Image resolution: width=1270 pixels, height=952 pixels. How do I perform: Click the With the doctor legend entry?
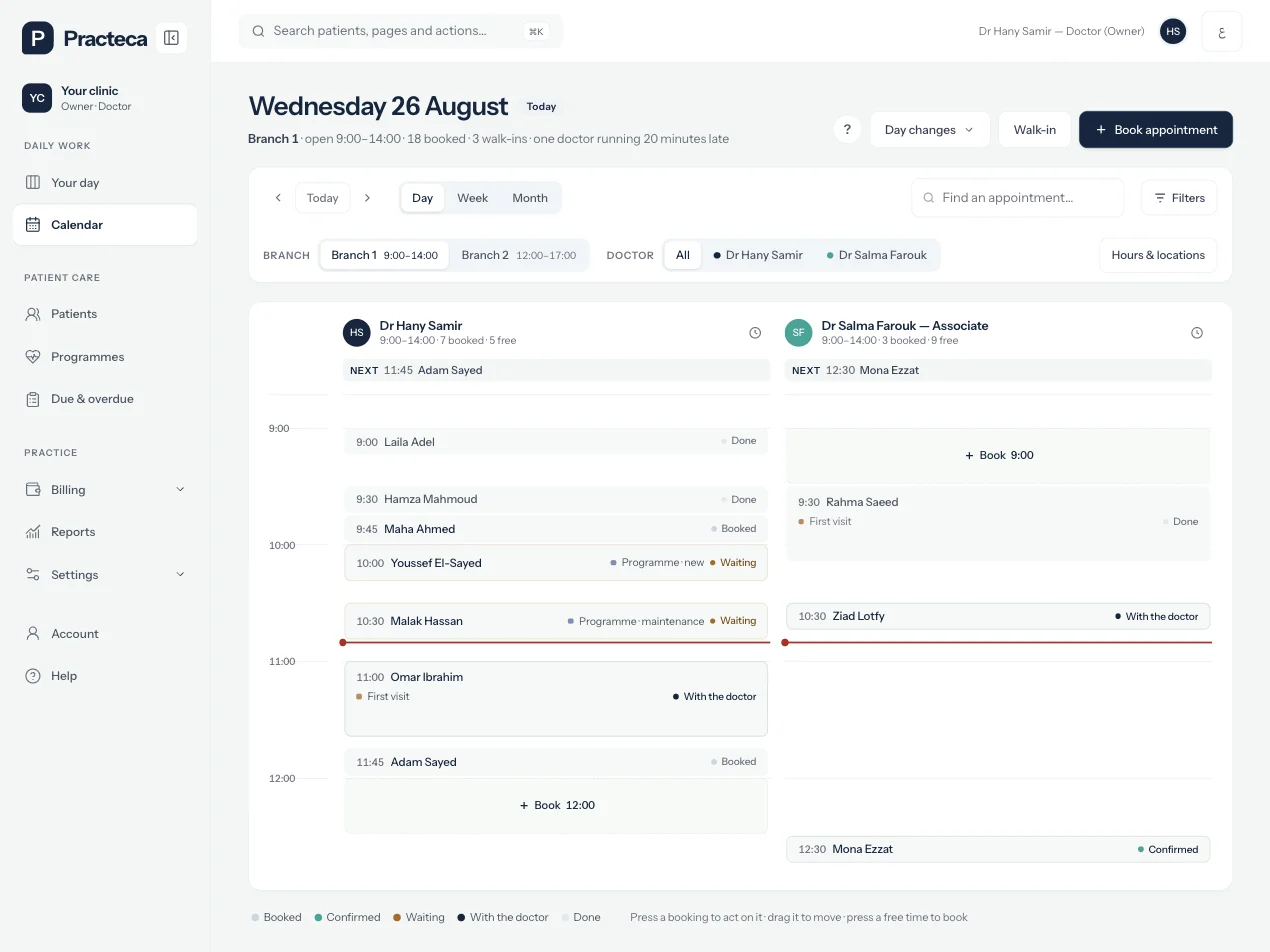(x=503, y=917)
